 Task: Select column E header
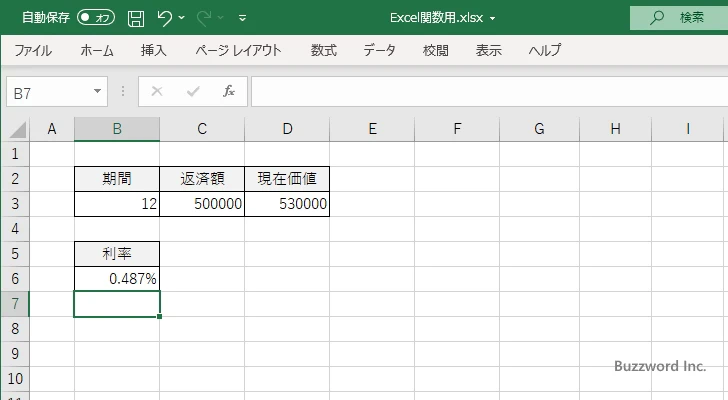coord(372,129)
